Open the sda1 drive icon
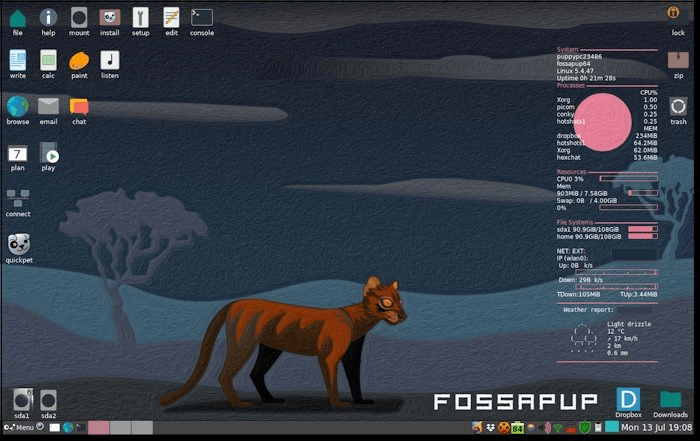700x441 pixels. [22, 399]
